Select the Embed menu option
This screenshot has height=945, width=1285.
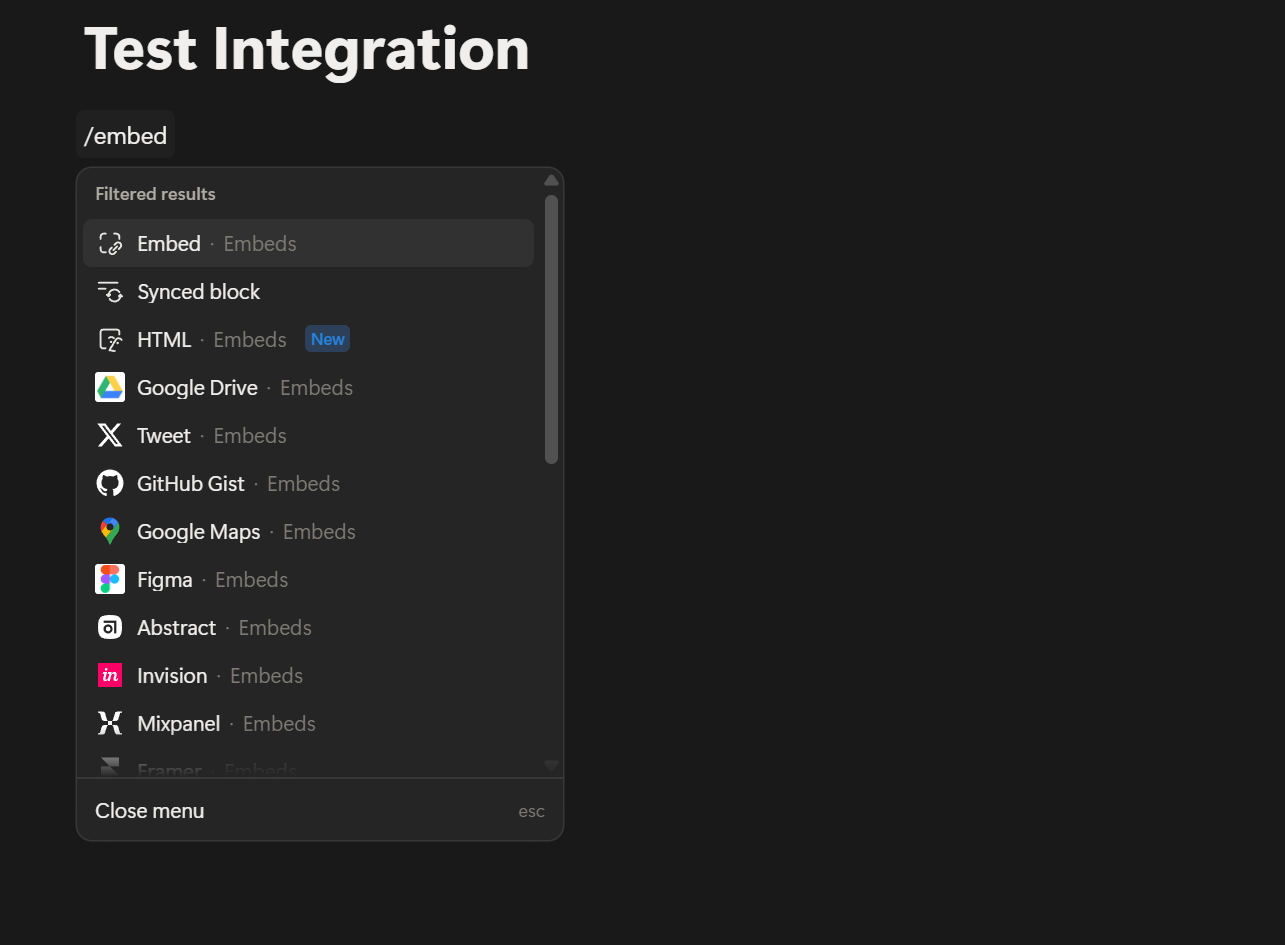pos(309,243)
